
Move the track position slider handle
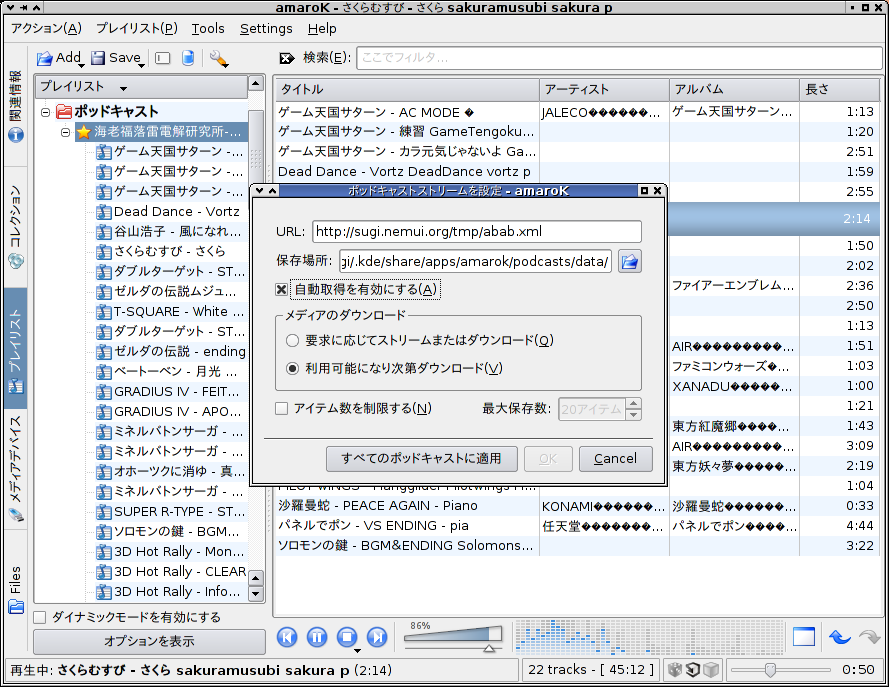click(x=770, y=670)
